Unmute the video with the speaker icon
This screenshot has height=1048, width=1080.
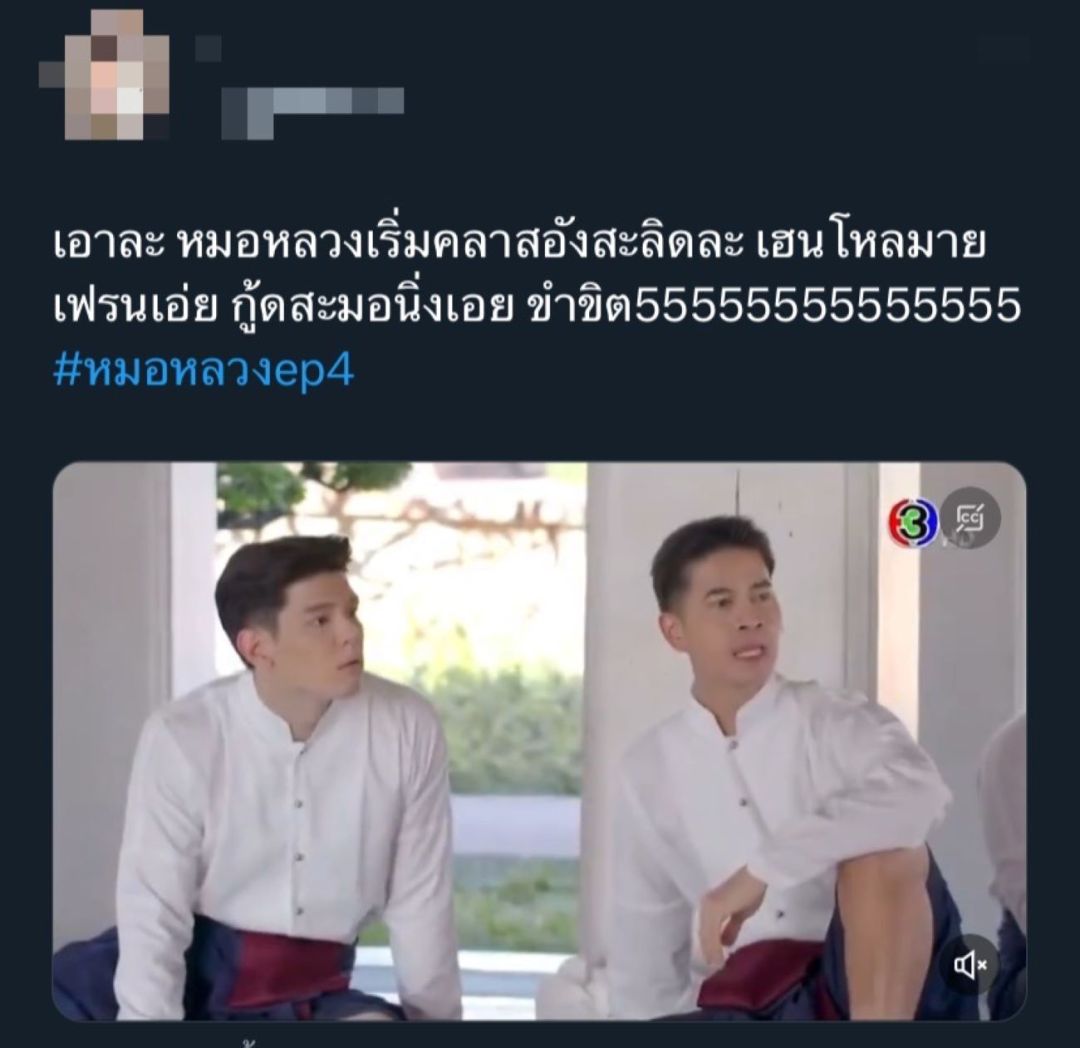[970, 965]
